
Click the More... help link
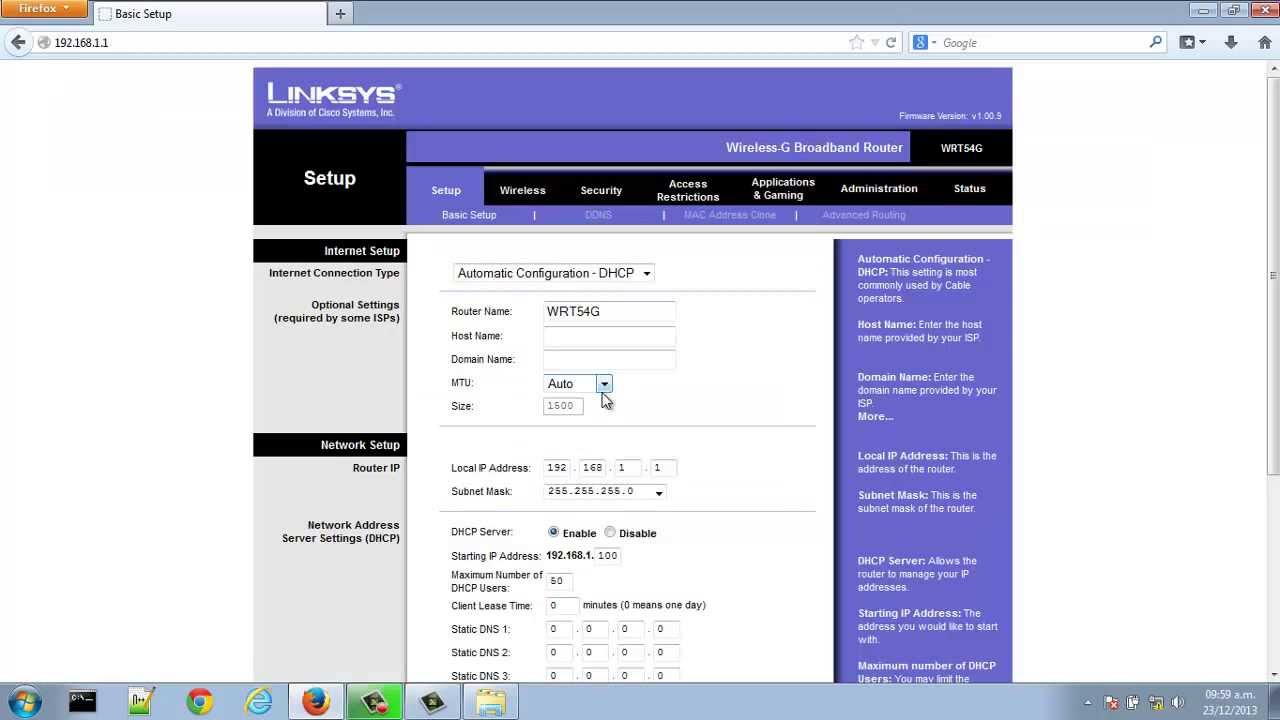(x=875, y=416)
